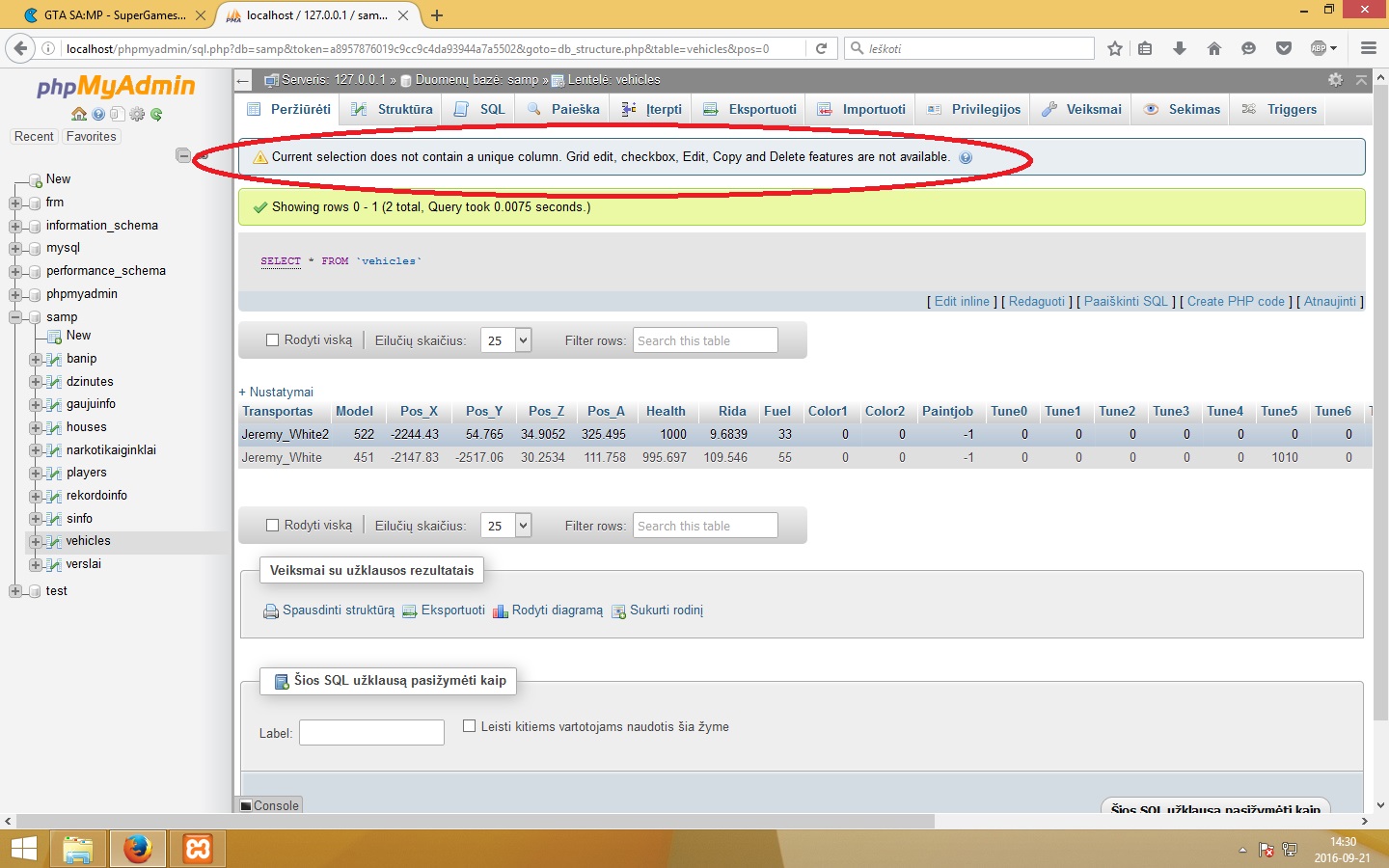Open XAMPP from the Windows taskbar
The width and height of the screenshot is (1389, 868).
(x=198, y=849)
